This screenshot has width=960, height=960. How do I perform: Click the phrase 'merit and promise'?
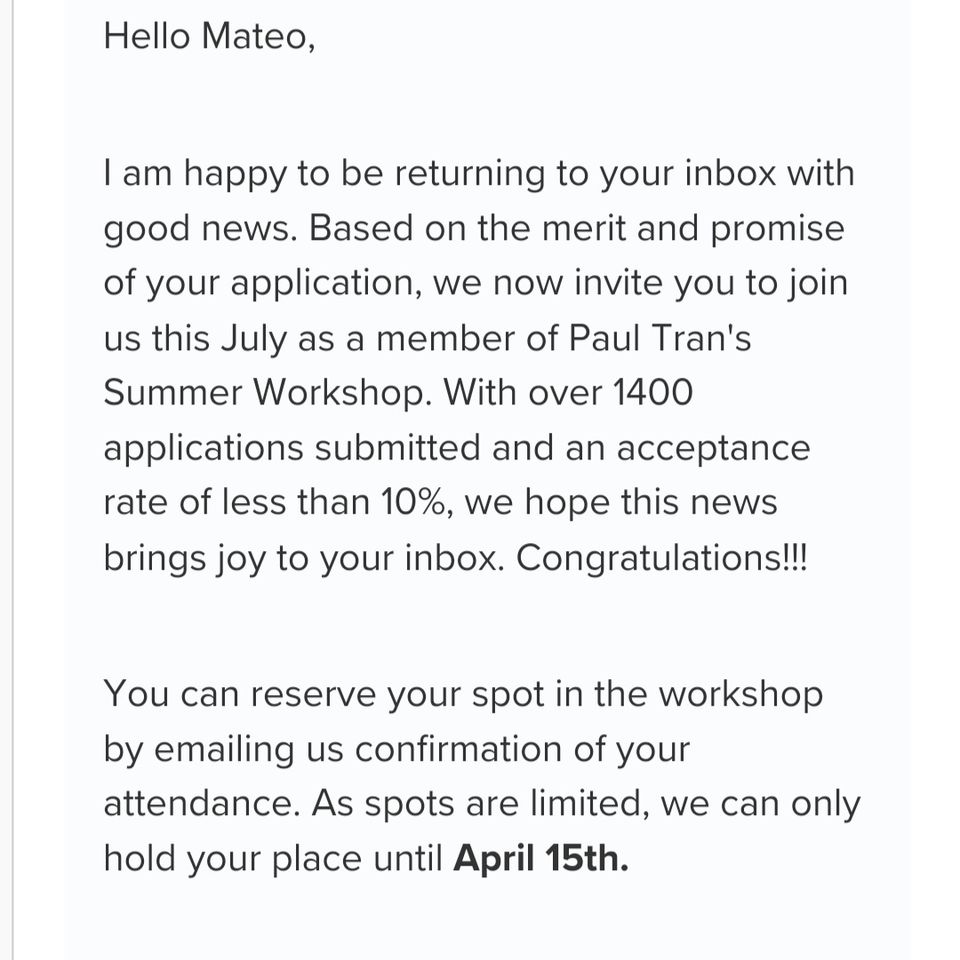693,229
